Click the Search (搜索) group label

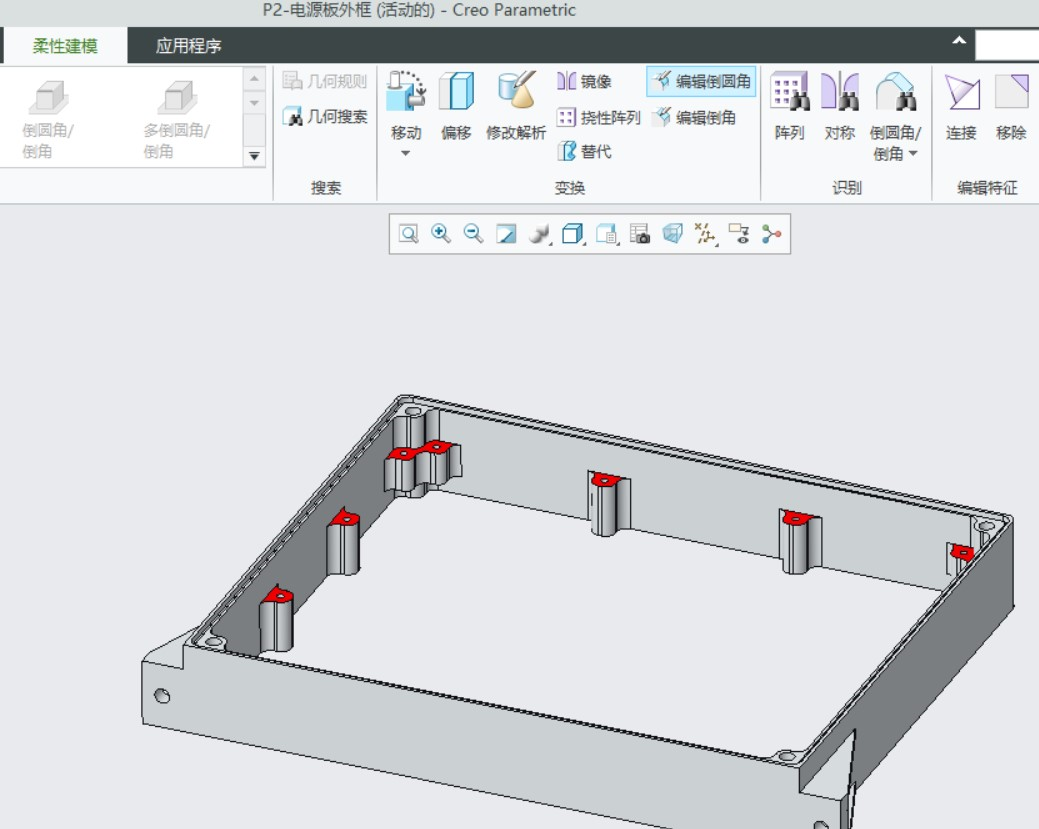326,188
